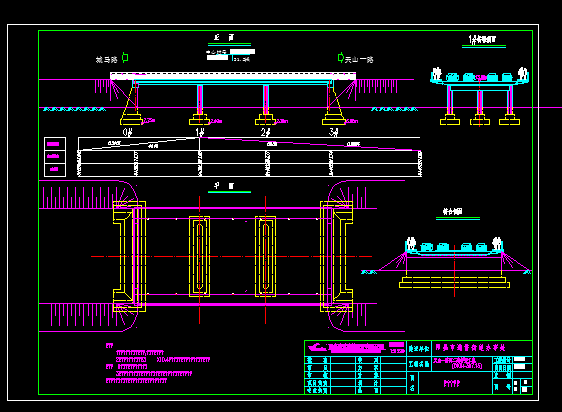This screenshot has width=562, height=412.
Task: Select the yellow footing of elevation pier 3#
Action: [334, 120]
